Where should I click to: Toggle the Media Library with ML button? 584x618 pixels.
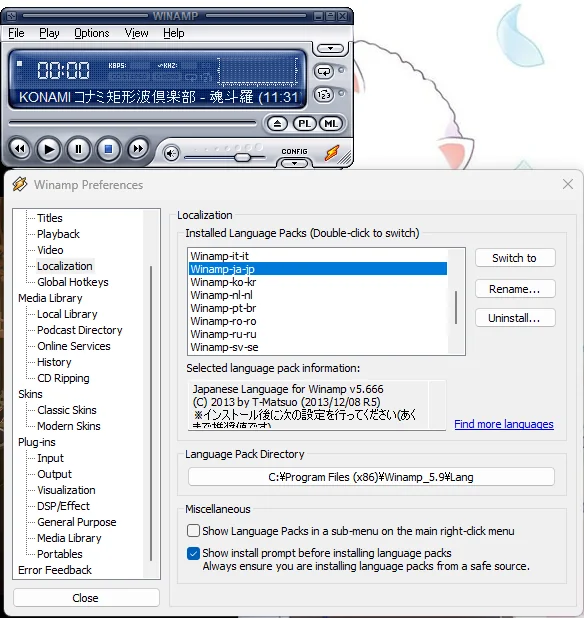331,124
